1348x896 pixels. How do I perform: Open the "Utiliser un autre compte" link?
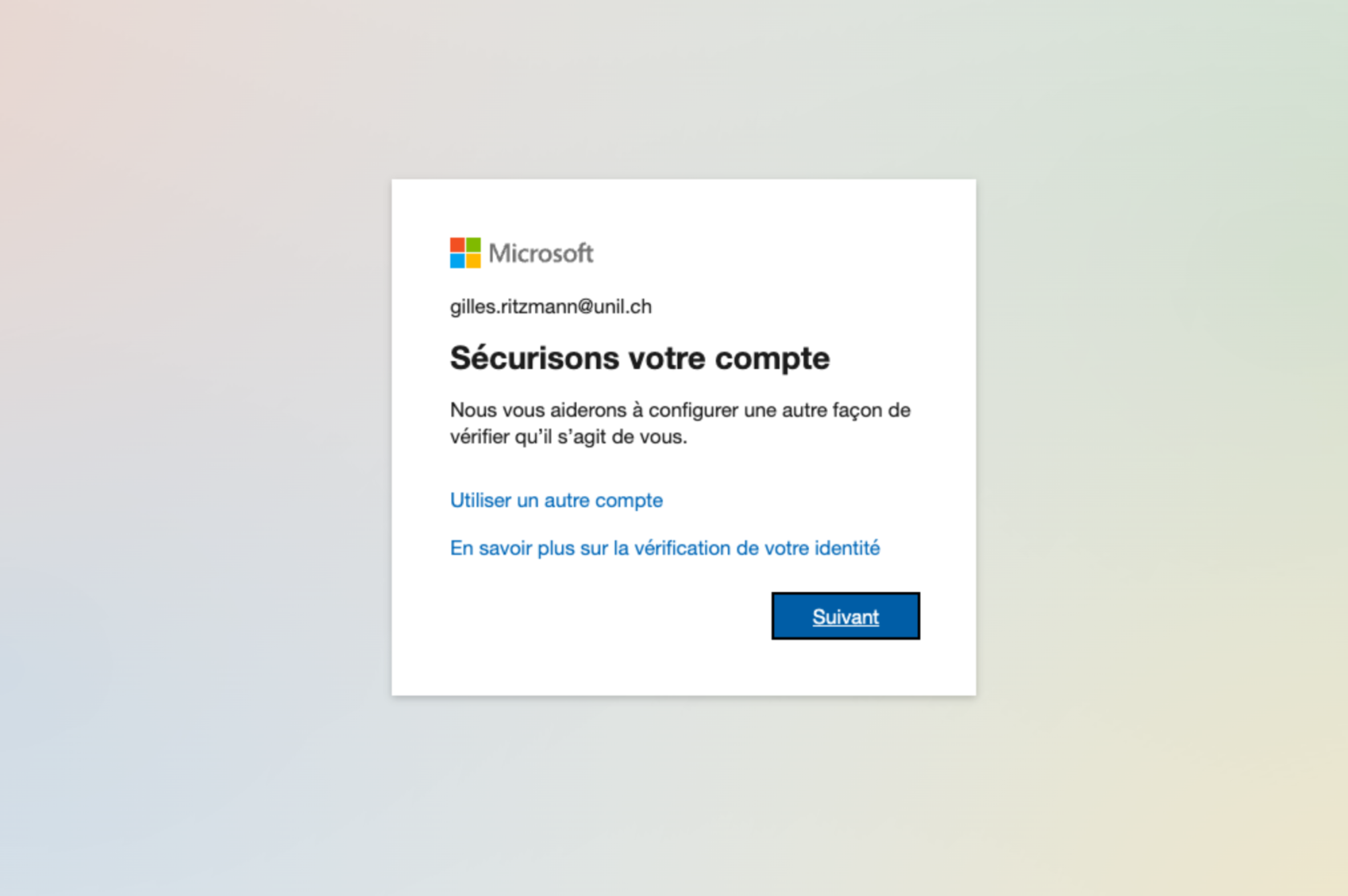[556, 500]
